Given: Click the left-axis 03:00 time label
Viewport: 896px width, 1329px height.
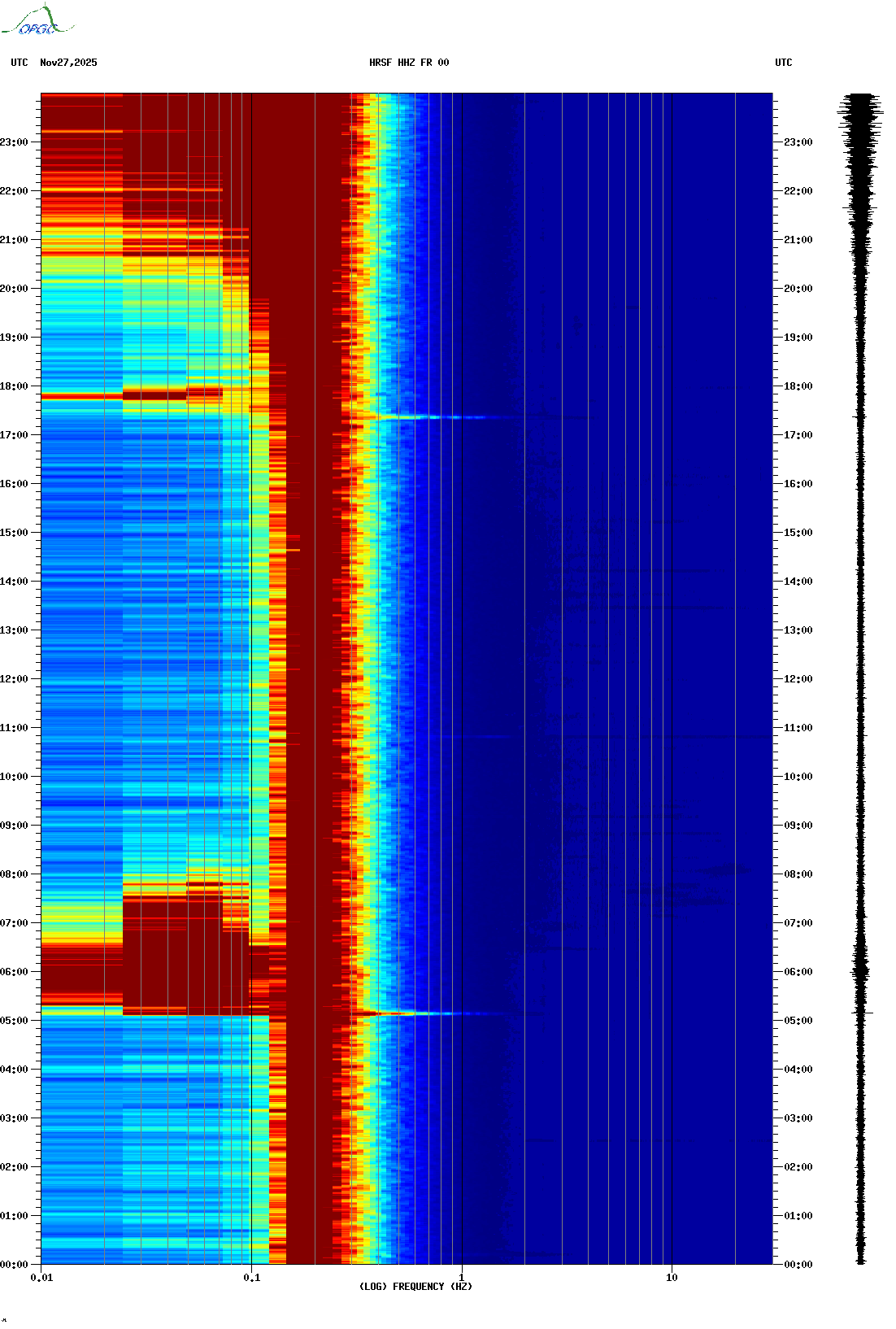Looking at the screenshot, I should coord(14,1118).
